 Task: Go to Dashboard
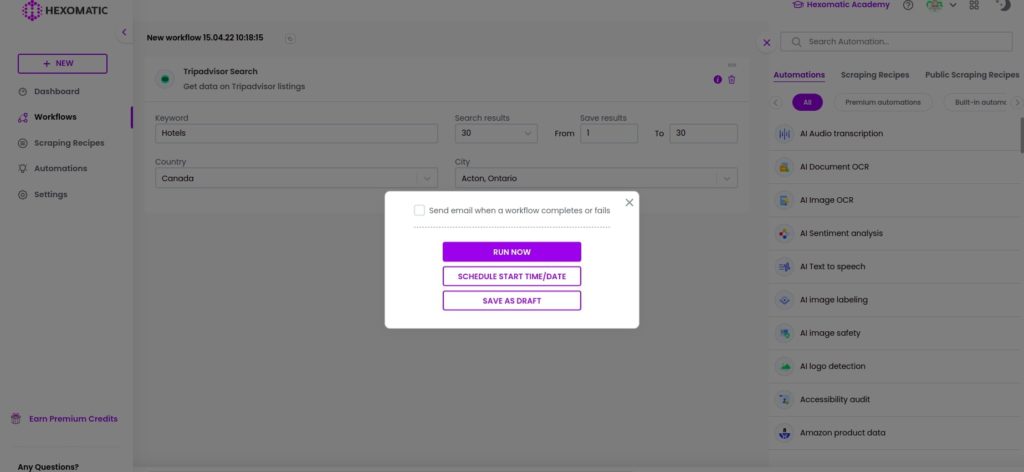(x=49, y=91)
